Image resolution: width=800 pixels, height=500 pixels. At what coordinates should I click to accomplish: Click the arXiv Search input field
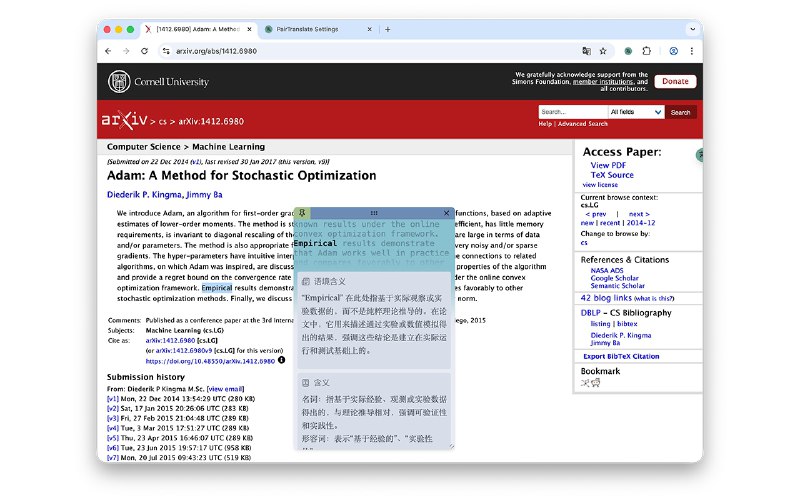click(x=571, y=112)
